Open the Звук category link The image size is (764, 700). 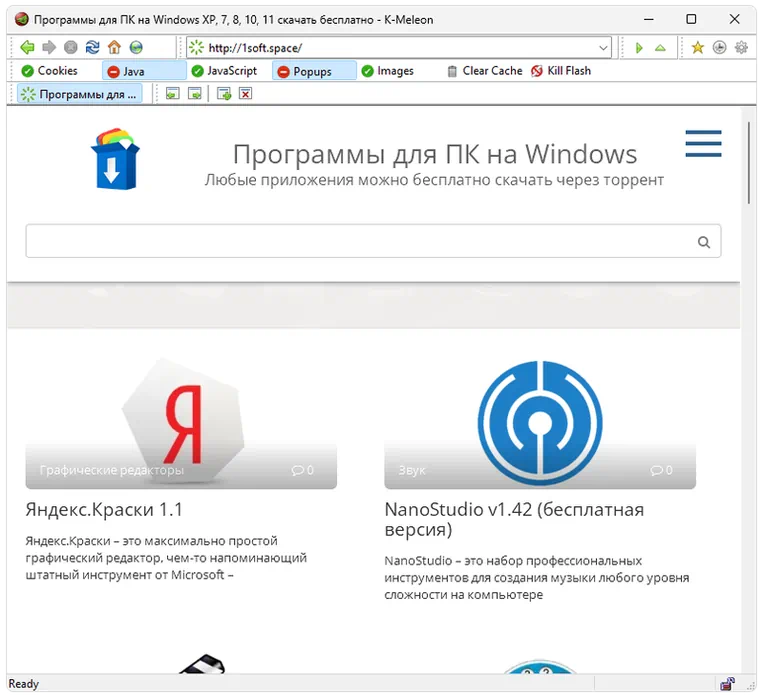tap(412, 470)
